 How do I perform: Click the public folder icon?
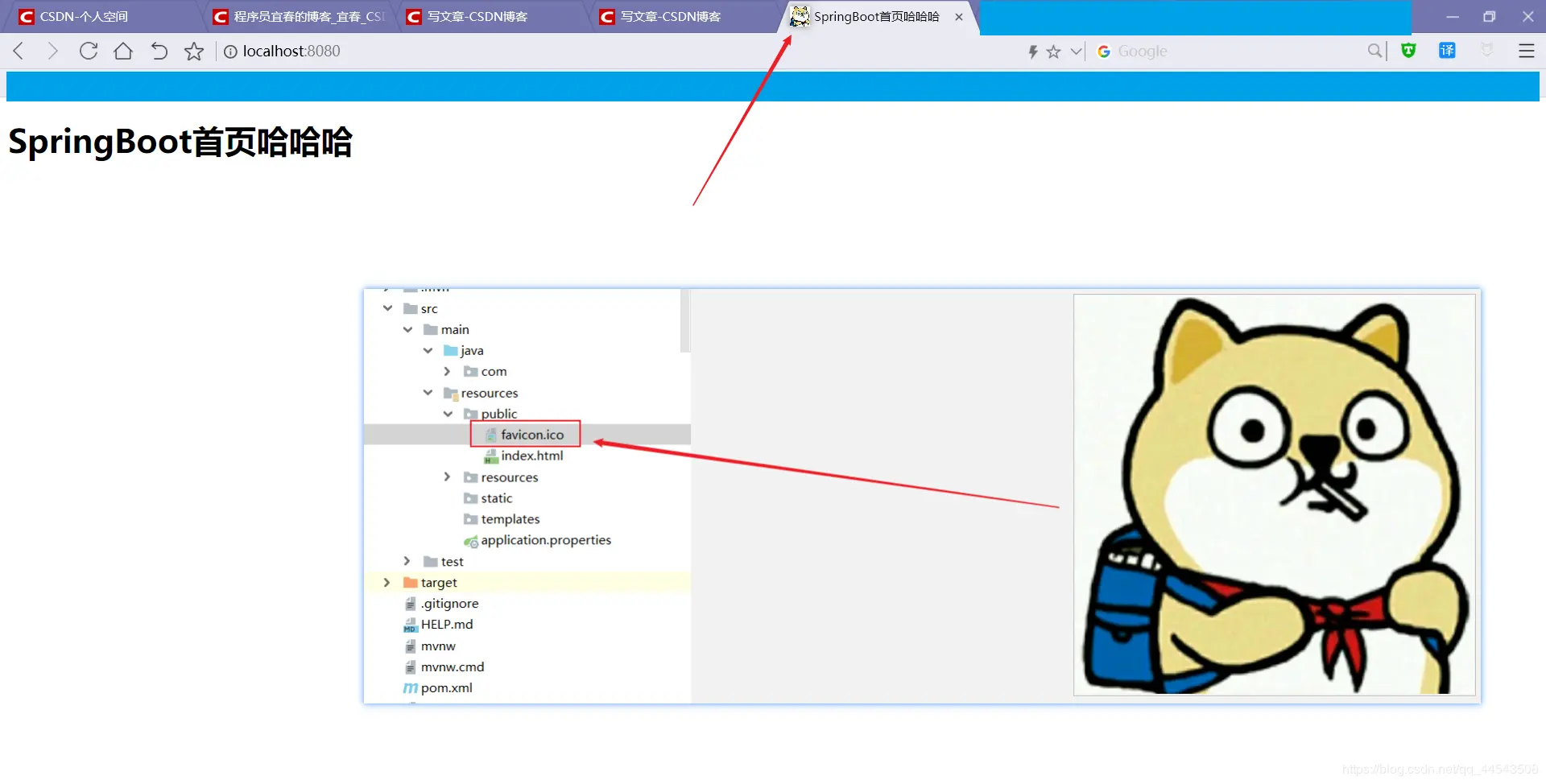[x=471, y=414]
